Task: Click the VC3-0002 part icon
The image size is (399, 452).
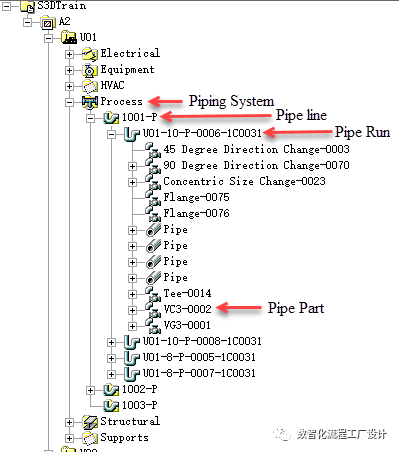Action: [153, 310]
